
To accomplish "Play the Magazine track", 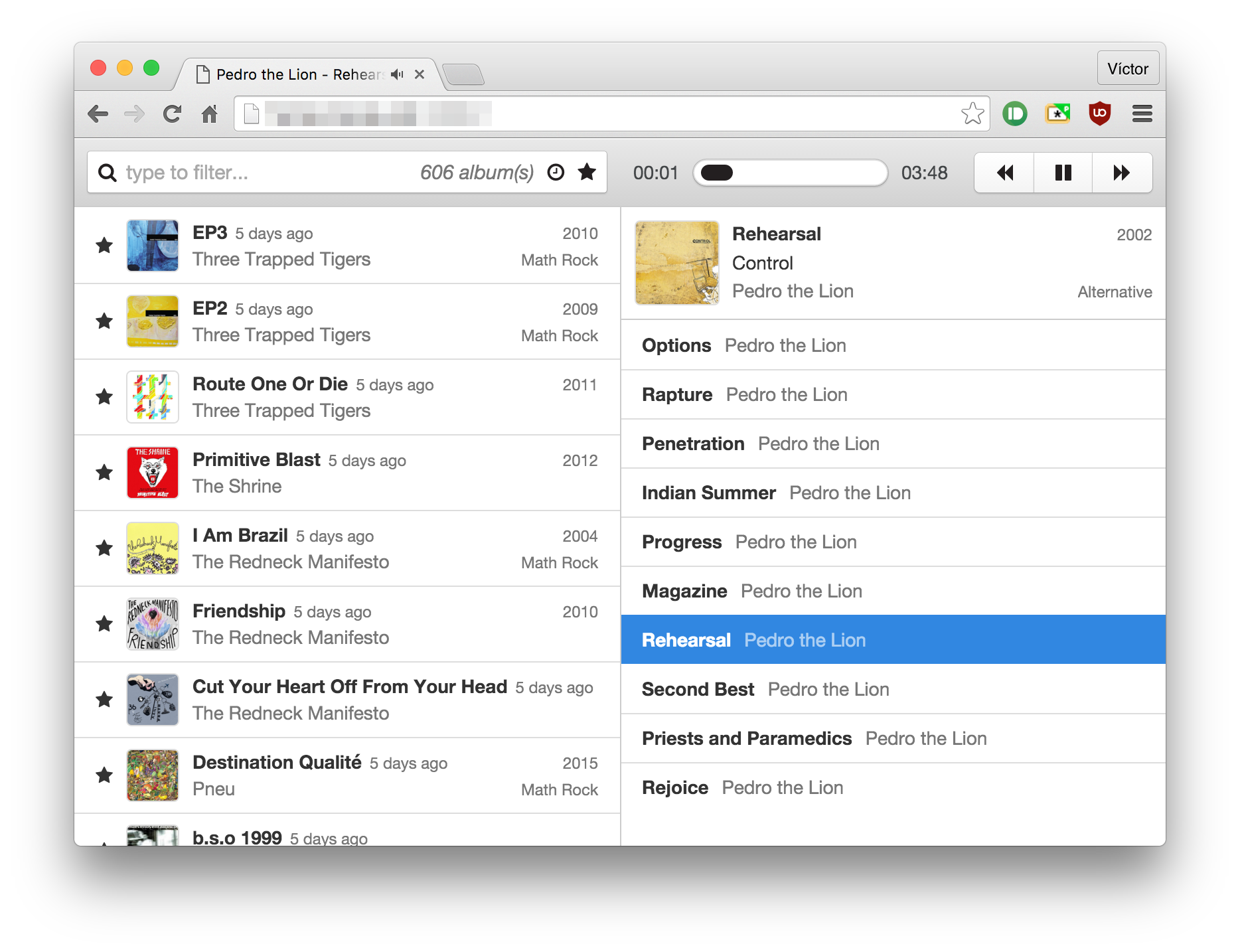I will tap(893, 591).
